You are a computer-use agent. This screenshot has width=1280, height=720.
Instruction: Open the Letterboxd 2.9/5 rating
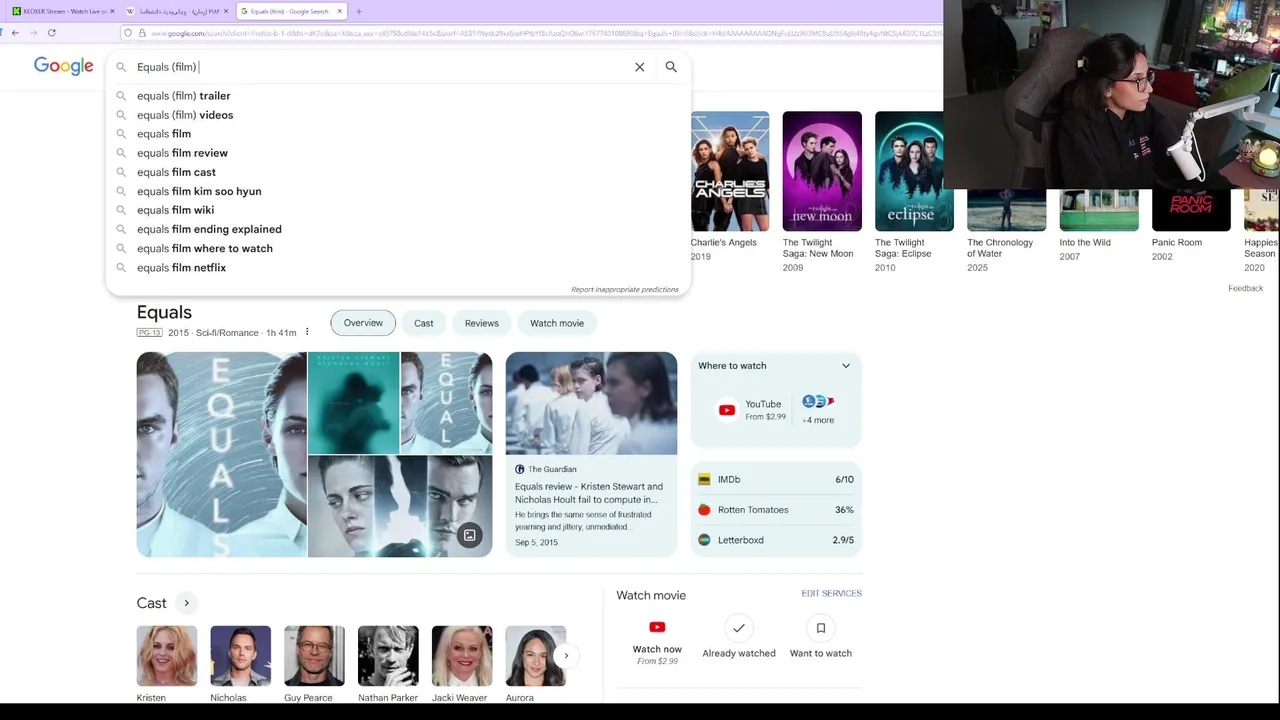pos(776,540)
